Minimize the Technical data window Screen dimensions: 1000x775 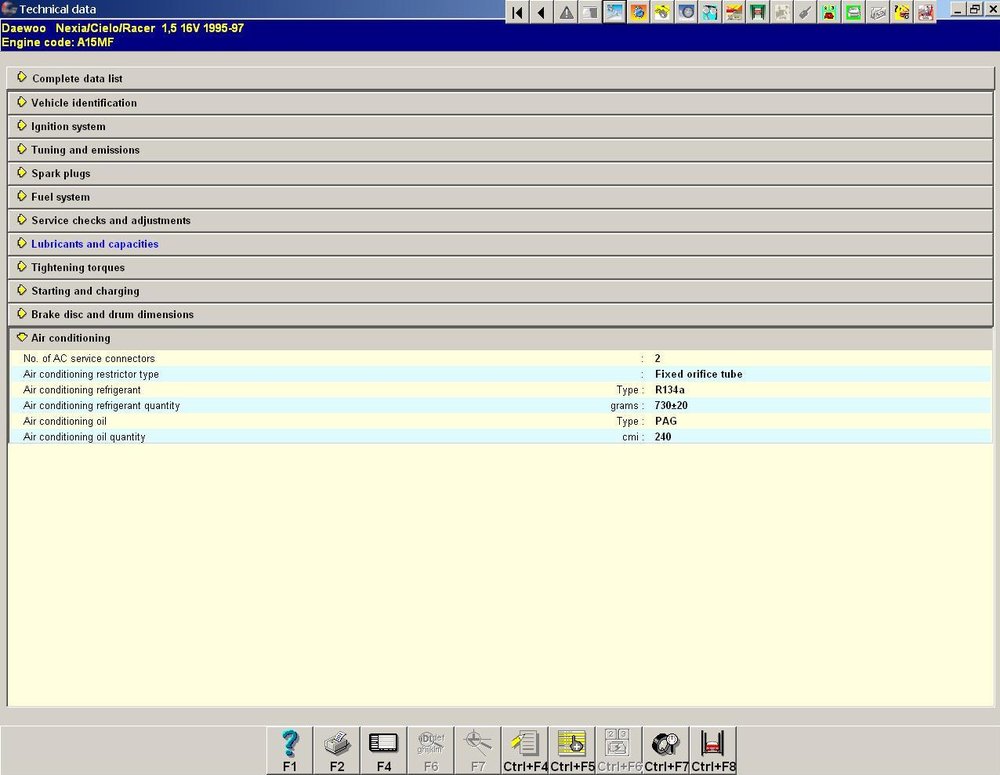(958, 9)
